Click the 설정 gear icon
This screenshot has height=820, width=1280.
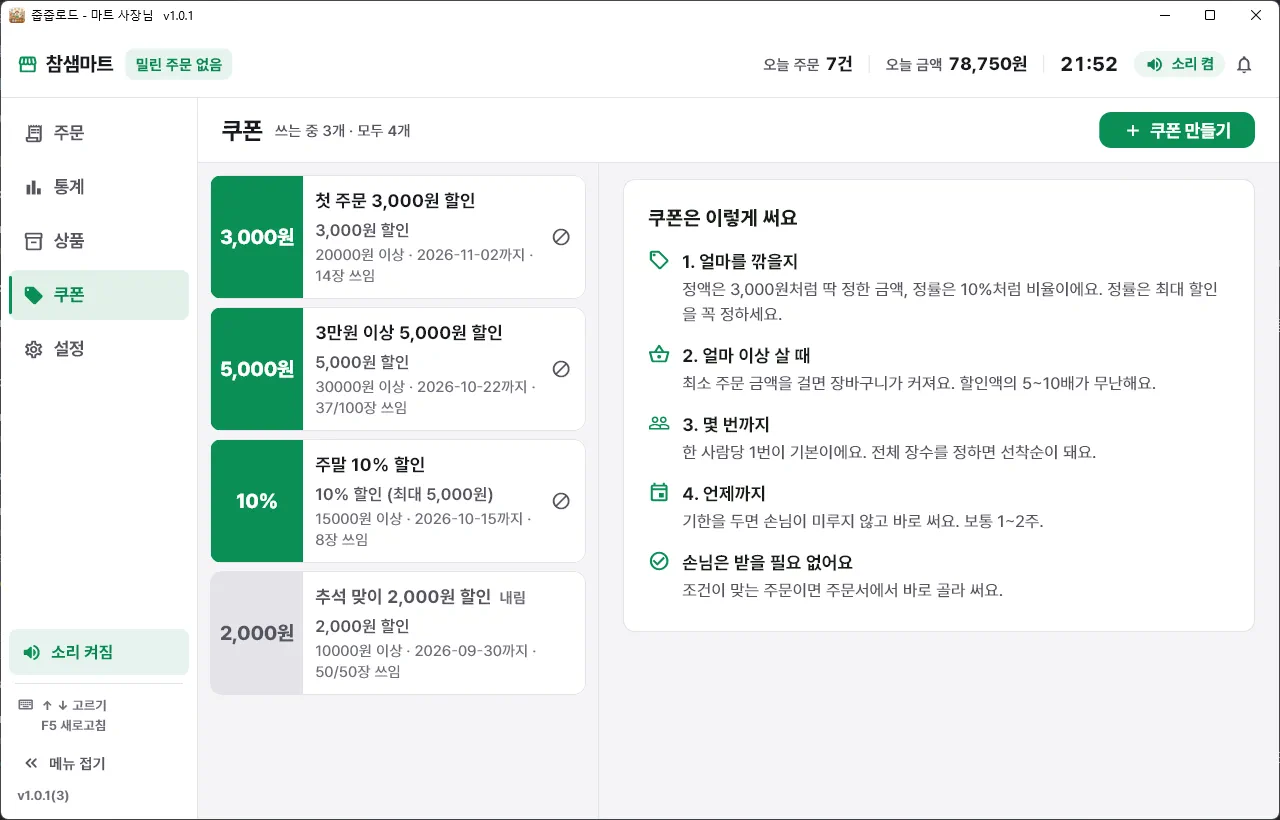click(x=34, y=349)
